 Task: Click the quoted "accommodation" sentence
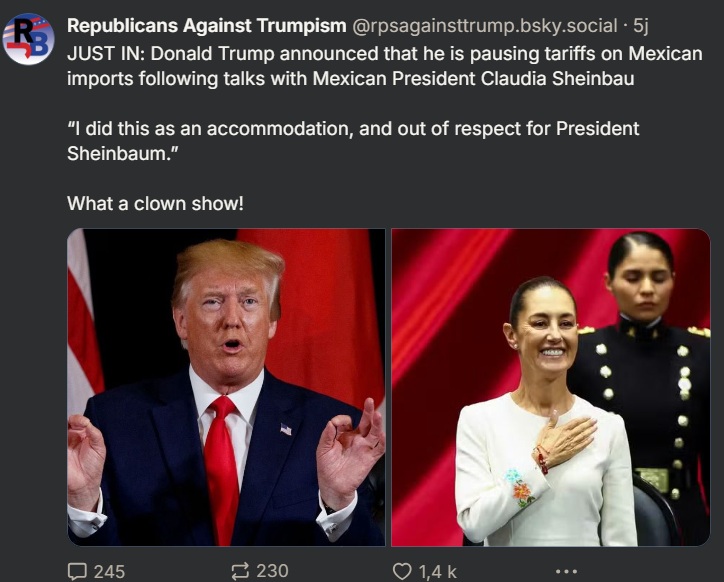[353, 141]
